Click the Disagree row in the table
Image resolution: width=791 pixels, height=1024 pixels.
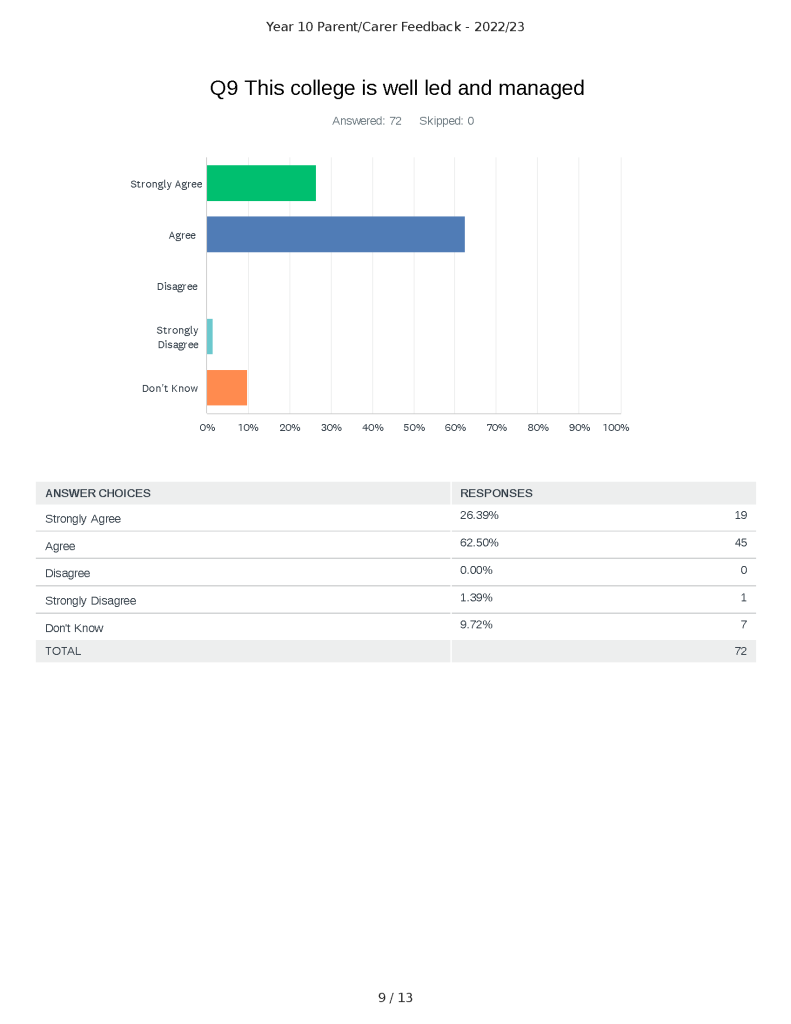pyautogui.click(x=68, y=573)
